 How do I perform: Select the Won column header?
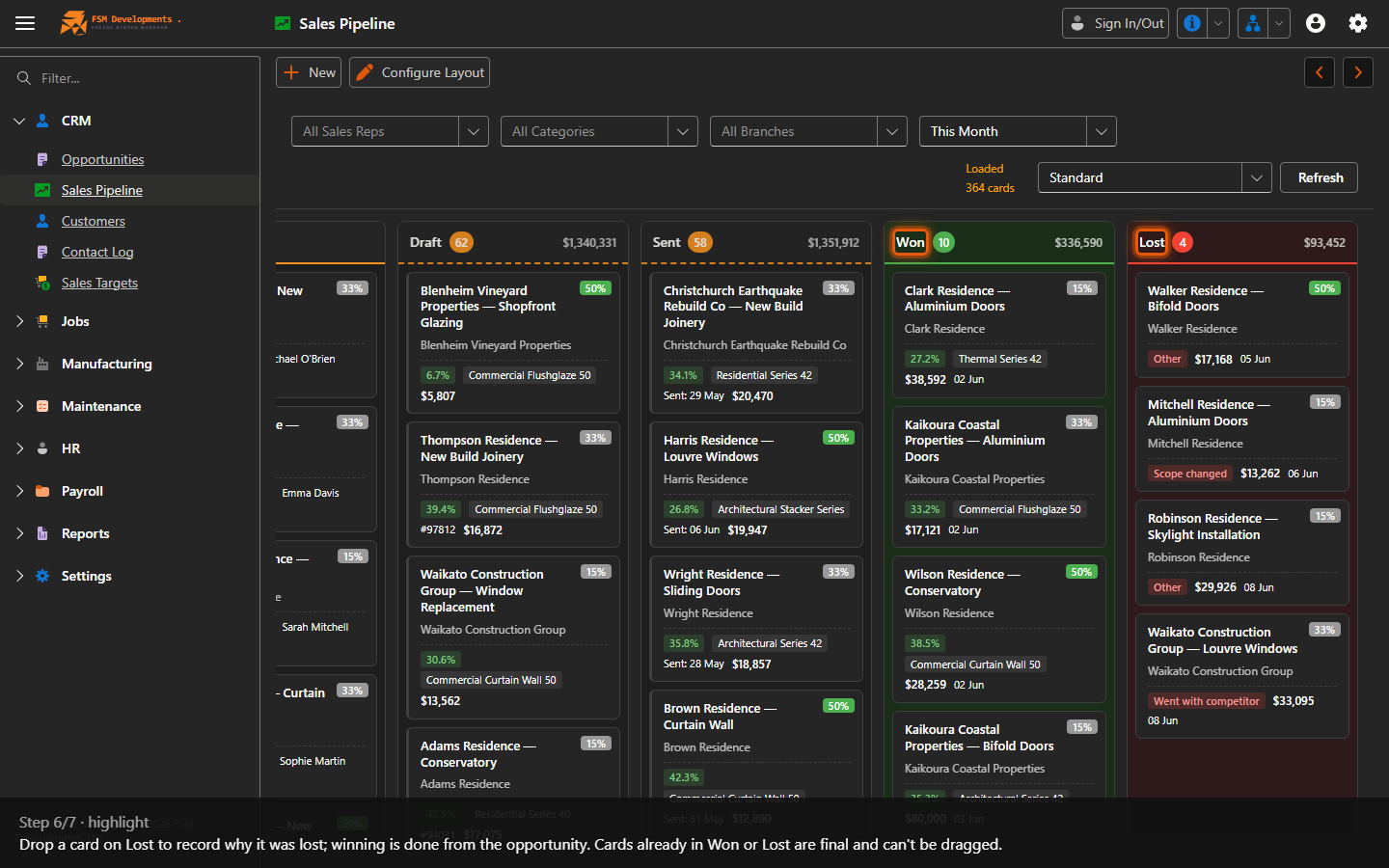coord(910,242)
